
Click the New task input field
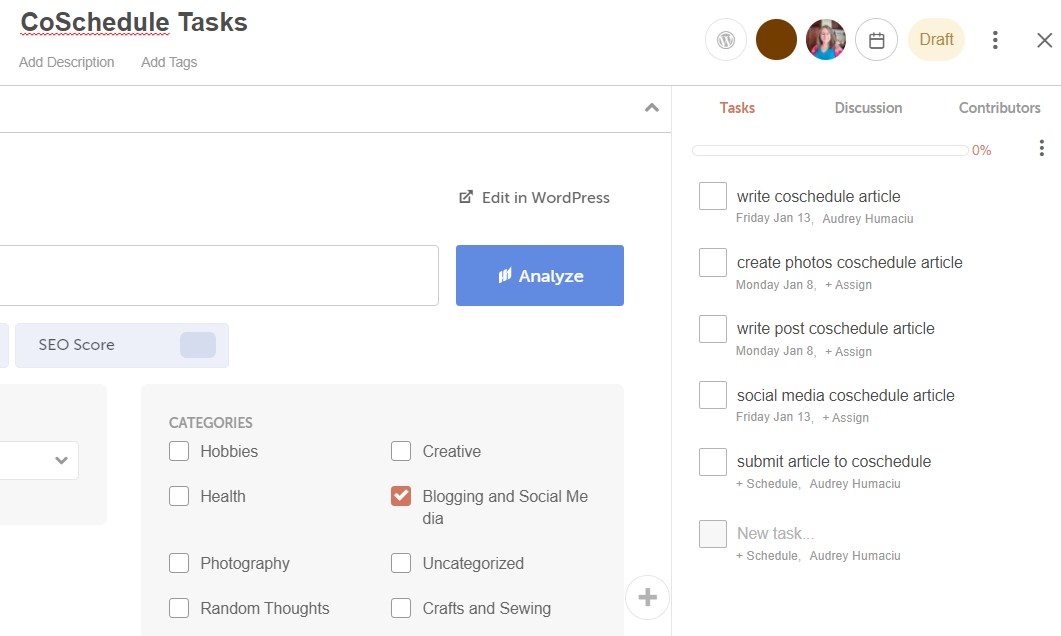point(776,534)
